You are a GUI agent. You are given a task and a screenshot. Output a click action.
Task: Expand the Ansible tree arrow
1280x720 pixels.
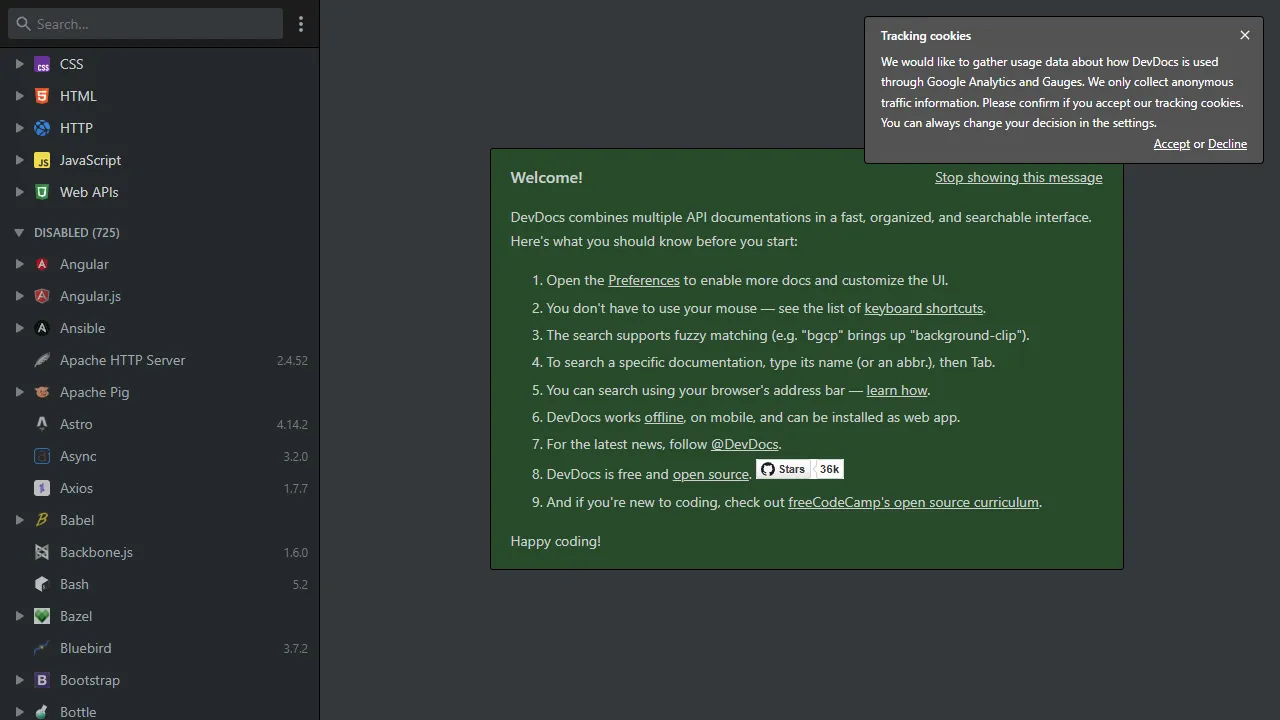19,328
